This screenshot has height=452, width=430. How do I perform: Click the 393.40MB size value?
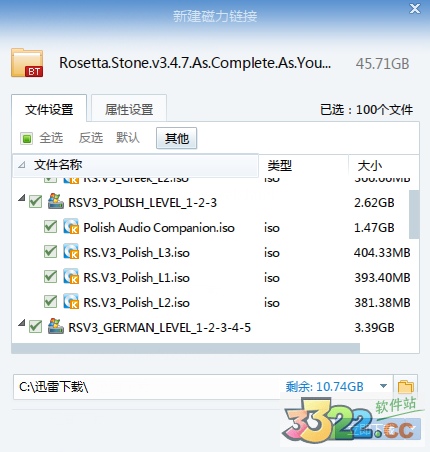(382, 278)
